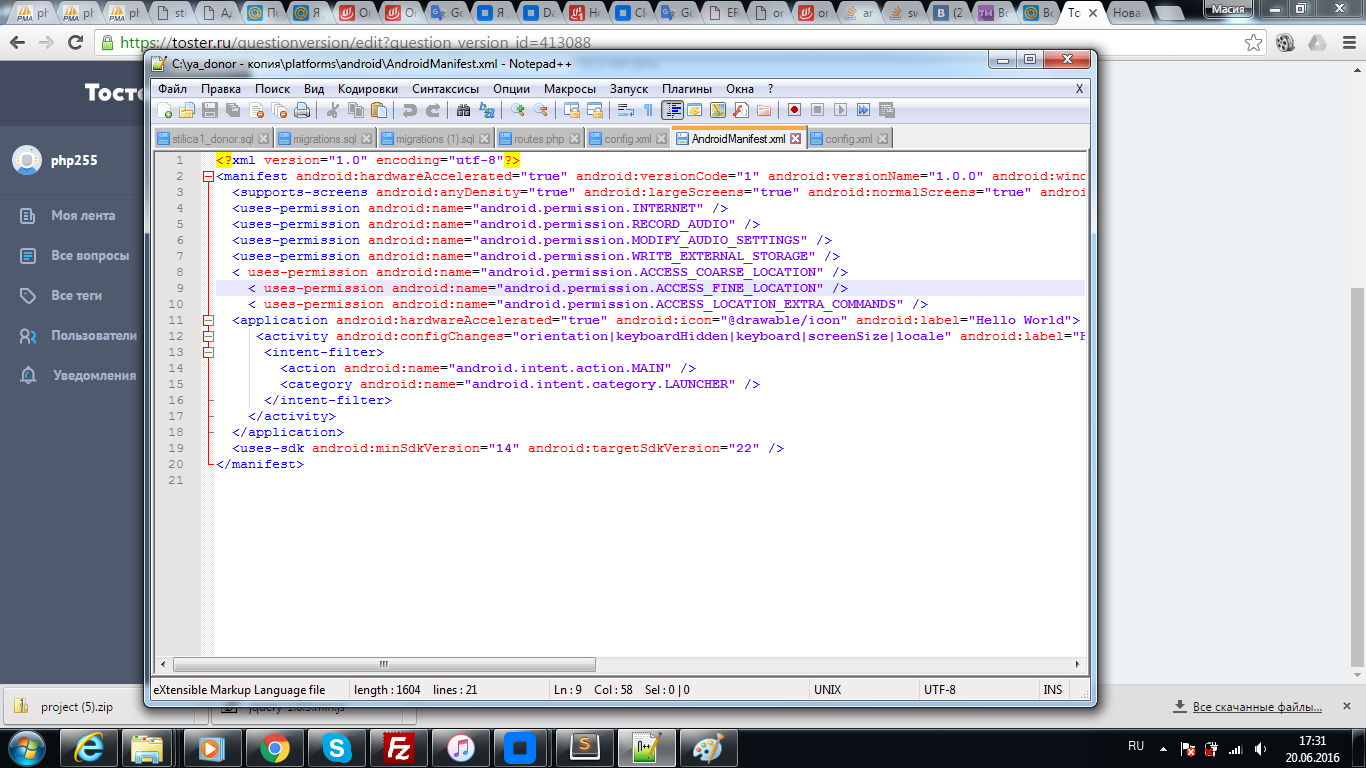The width and height of the screenshot is (1366, 768).
Task: Close the migrations.sql tab
Action: pyautogui.click(x=366, y=139)
